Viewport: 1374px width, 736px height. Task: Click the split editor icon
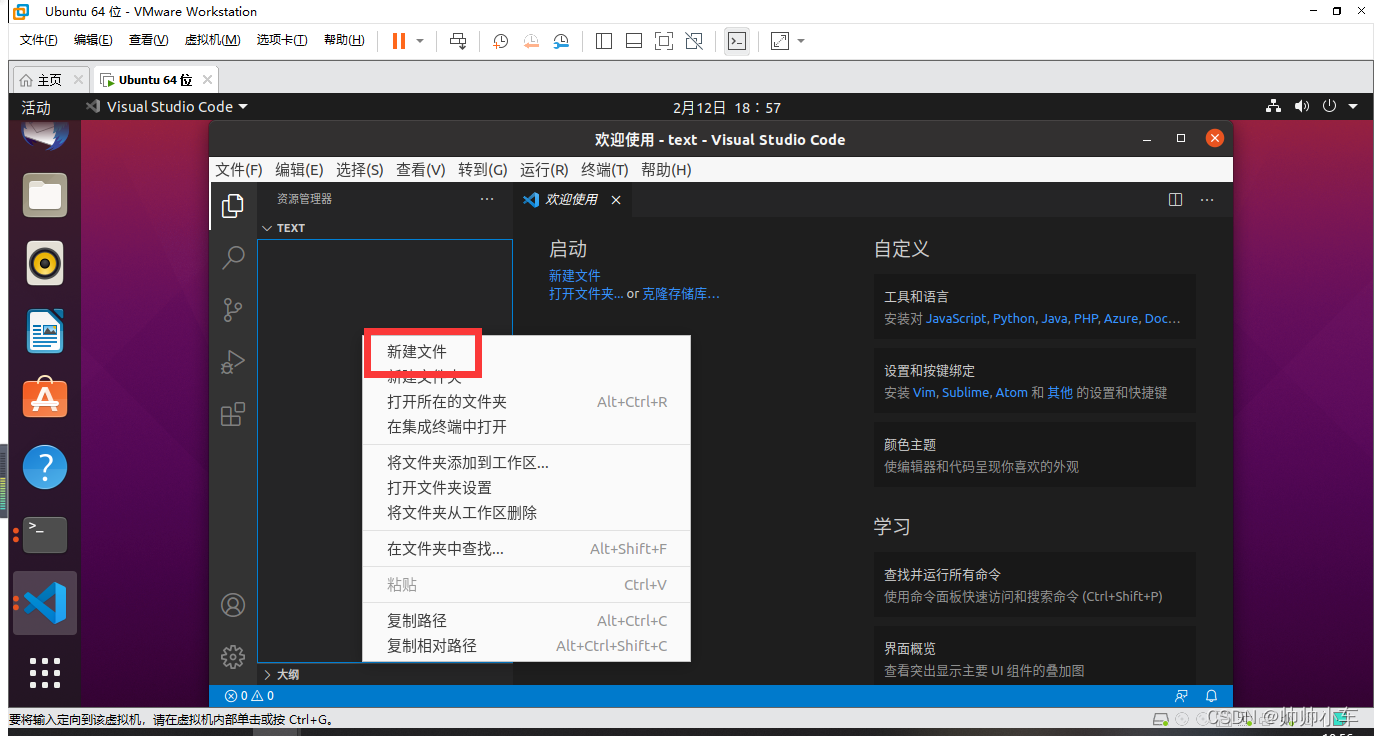tap(1176, 199)
